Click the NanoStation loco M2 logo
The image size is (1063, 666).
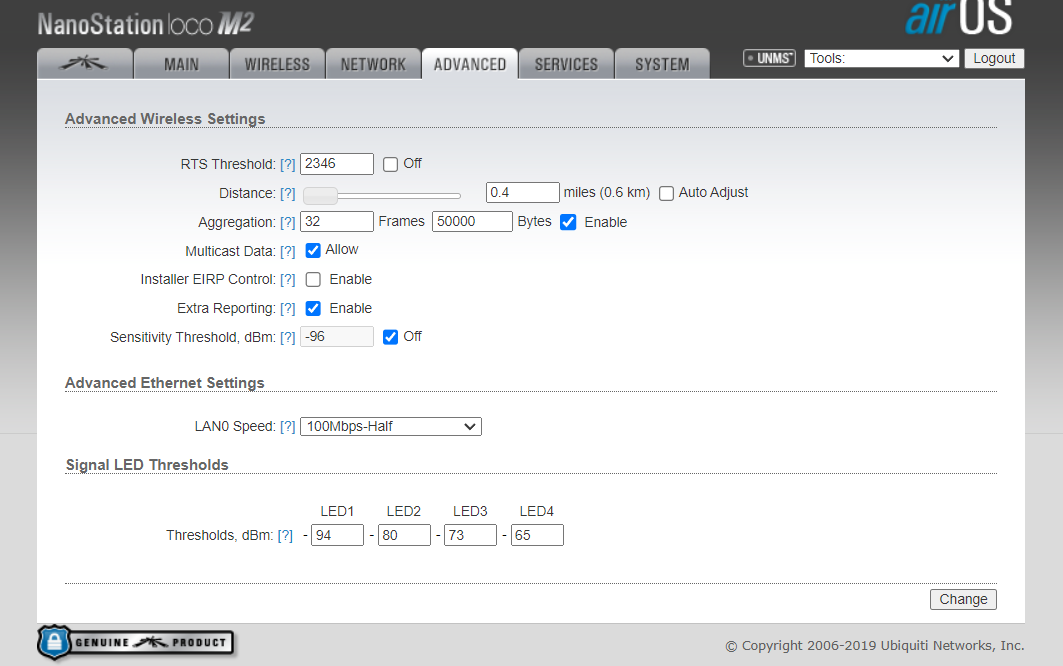[x=146, y=24]
